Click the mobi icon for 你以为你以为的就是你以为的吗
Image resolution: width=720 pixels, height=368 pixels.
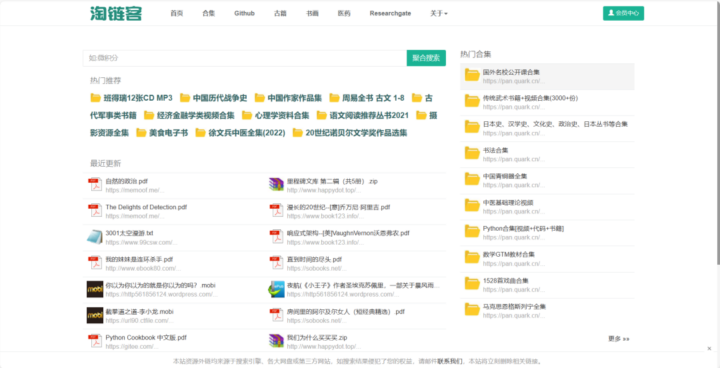[95, 289]
